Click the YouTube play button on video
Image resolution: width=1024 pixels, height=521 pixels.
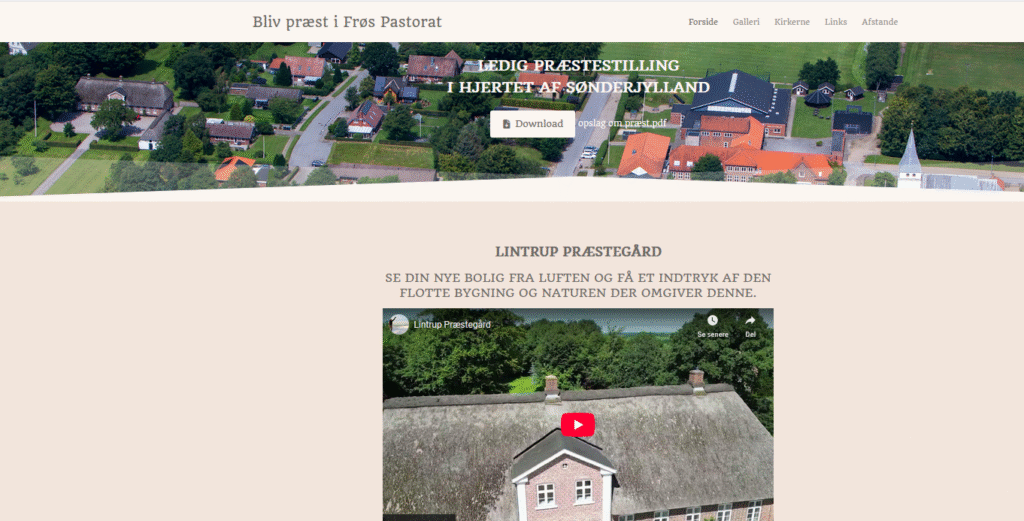pyautogui.click(x=577, y=425)
